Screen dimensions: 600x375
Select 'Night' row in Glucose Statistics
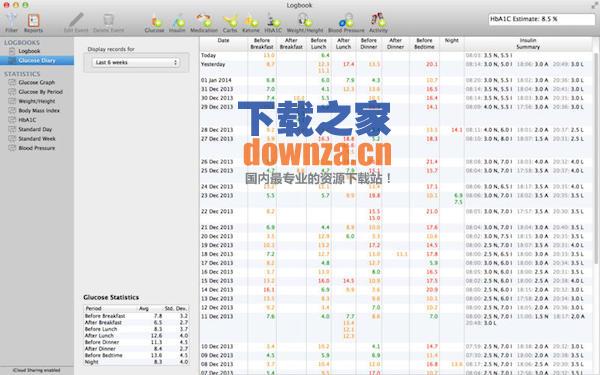click(136, 362)
